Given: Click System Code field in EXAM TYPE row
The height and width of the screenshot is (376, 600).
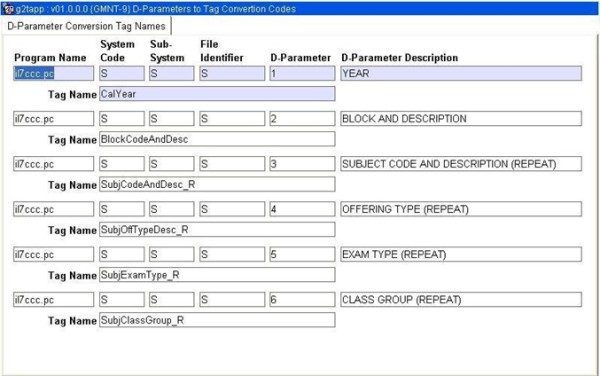Looking at the screenshot, I should 122,254.
